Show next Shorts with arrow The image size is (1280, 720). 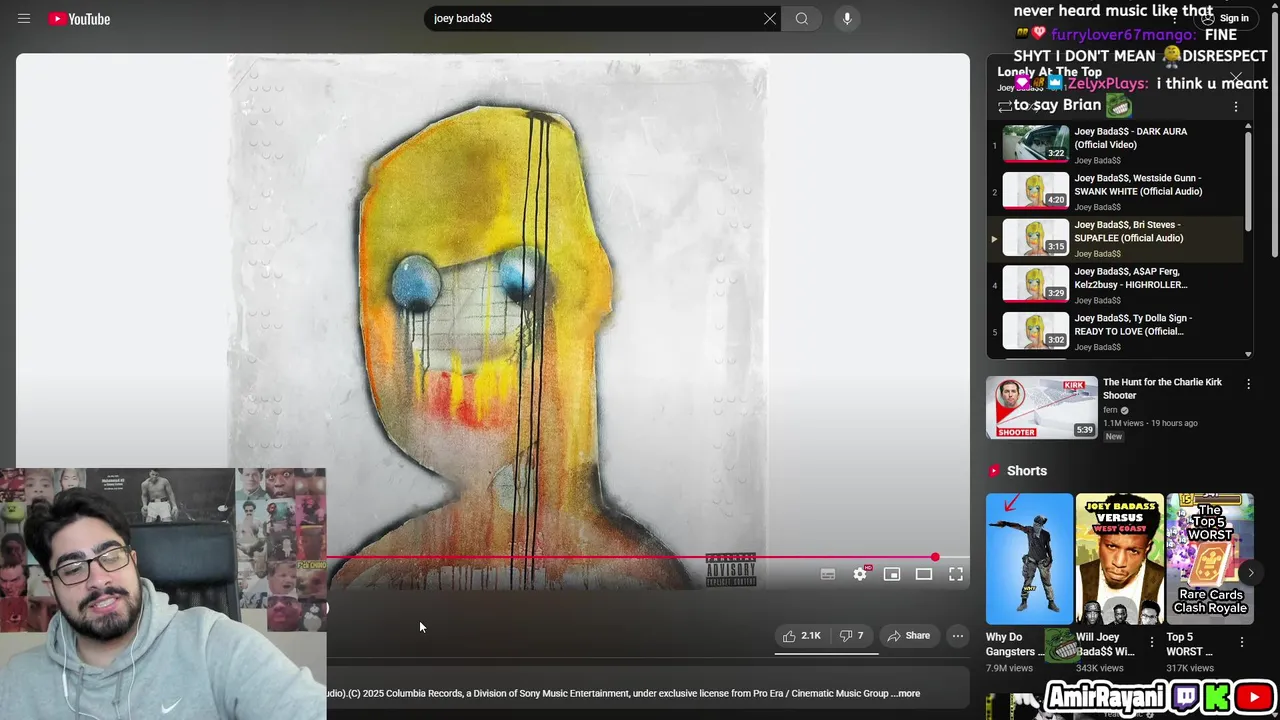[x=1250, y=572]
